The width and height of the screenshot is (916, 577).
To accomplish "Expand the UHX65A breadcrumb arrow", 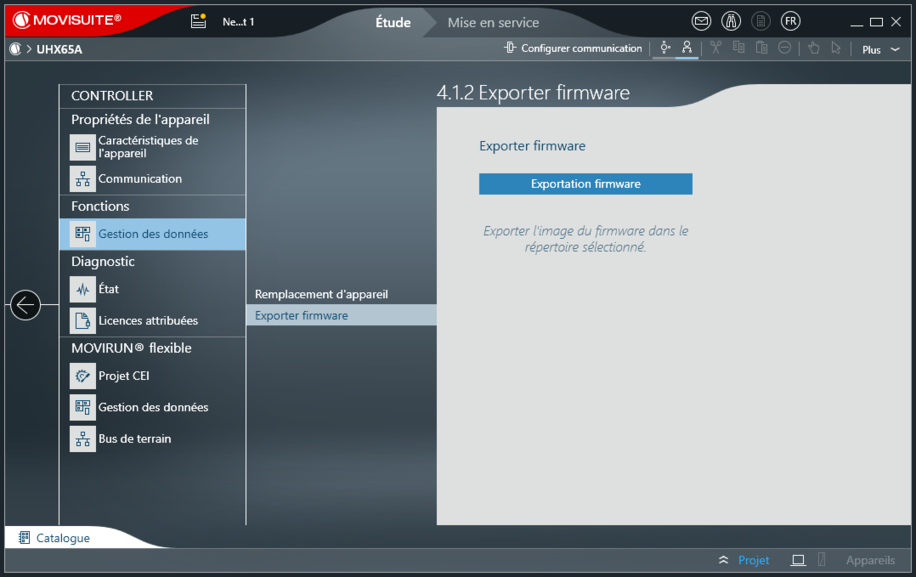I will 29,49.
